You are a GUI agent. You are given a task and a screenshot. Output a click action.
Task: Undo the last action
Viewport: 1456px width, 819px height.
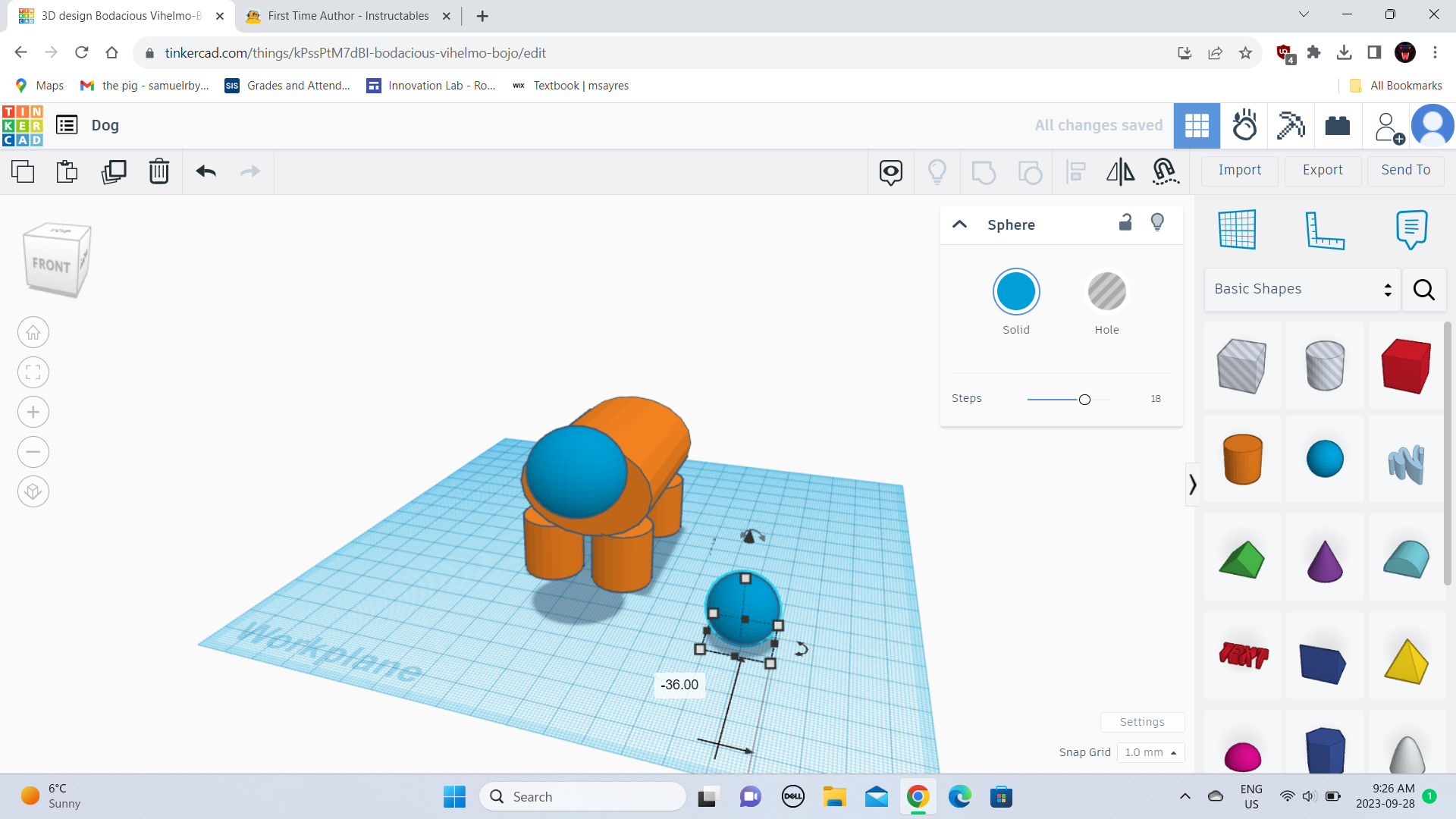point(205,171)
